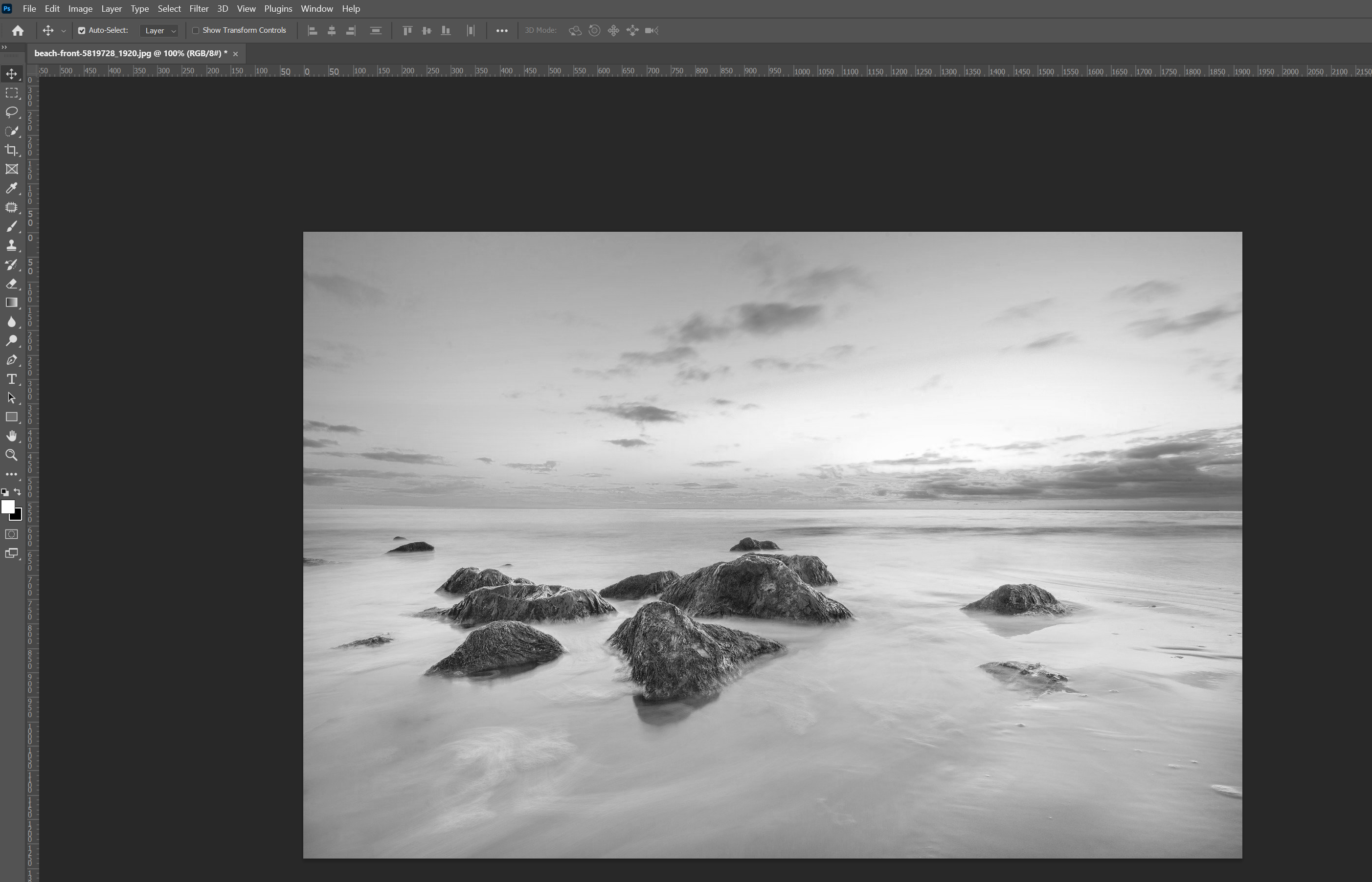The width and height of the screenshot is (1372, 882).
Task: Expand the Move tool preset picker arrow
Action: [x=64, y=31]
